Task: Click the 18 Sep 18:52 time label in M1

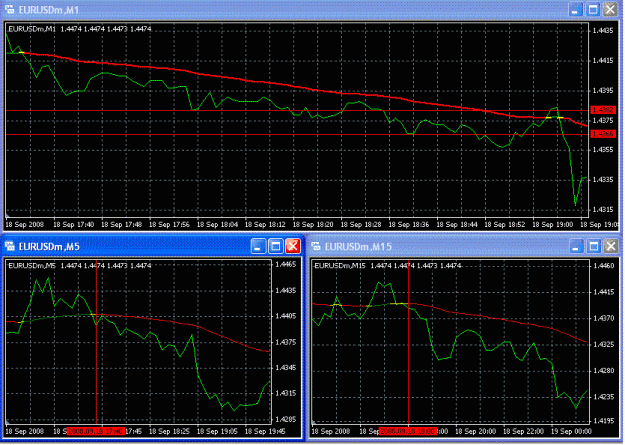Action: [505, 224]
